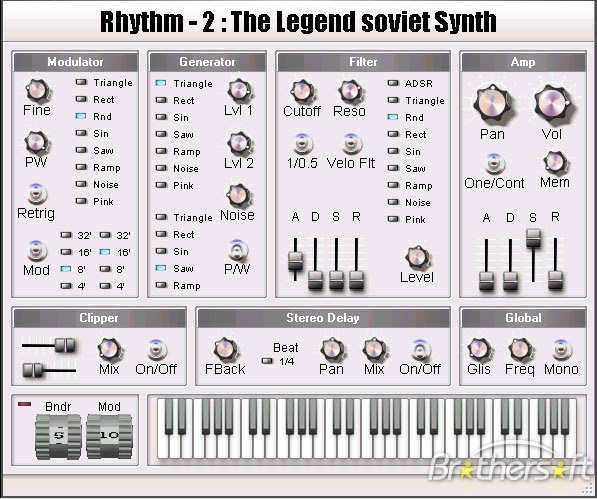Screen dimensions: 597x499
Task: Click the Clipper Mix knob
Action: click(109, 349)
